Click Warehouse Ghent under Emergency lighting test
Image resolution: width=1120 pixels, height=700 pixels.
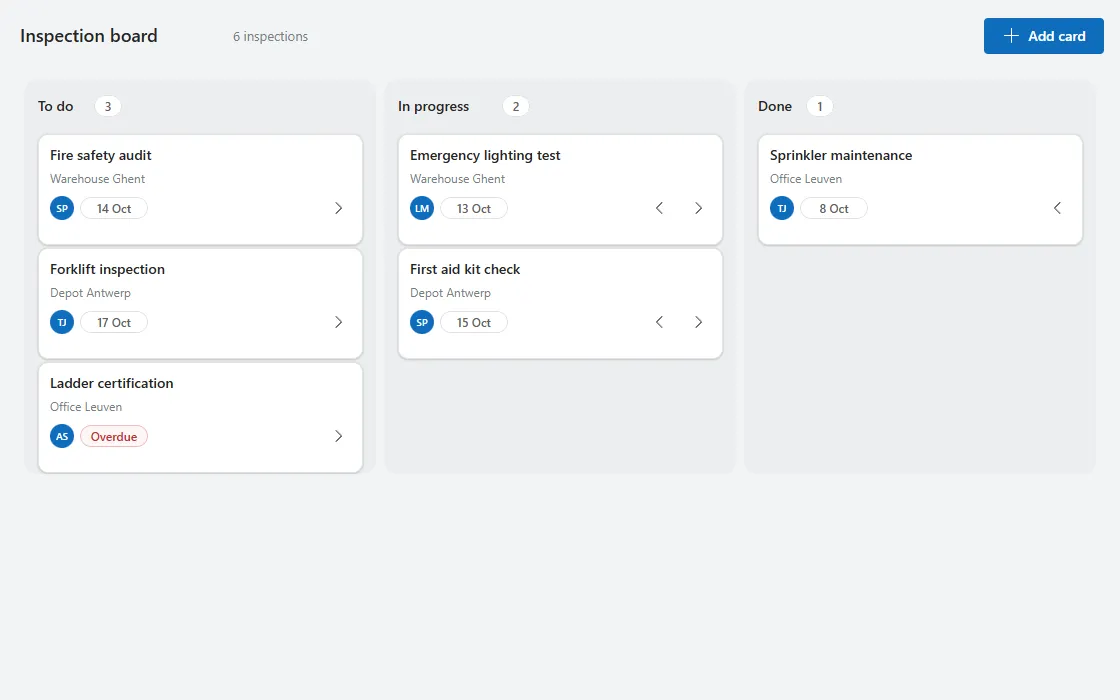click(x=457, y=179)
